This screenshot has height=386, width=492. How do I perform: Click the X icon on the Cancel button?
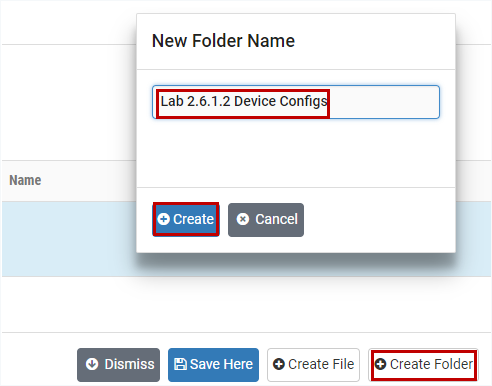pos(243,219)
